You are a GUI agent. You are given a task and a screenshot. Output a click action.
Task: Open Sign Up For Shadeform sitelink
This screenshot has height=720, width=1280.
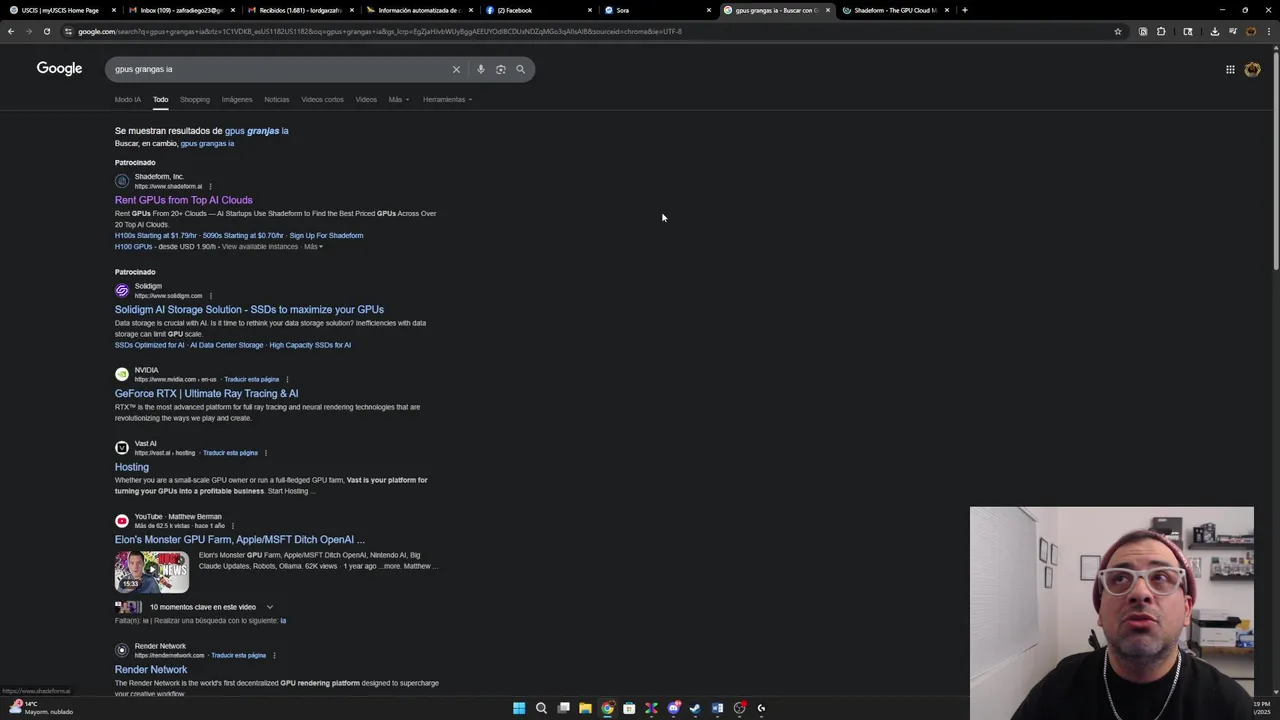tap(326, 236)
